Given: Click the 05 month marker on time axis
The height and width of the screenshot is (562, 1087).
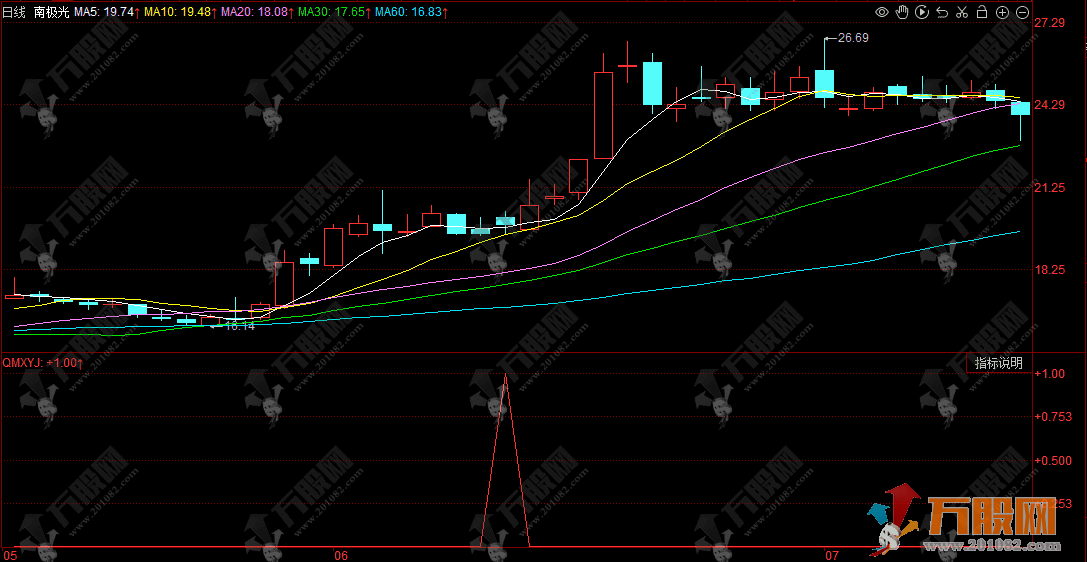Looking at the screenshot, I should pyautogui.click(x=9, y=555).
